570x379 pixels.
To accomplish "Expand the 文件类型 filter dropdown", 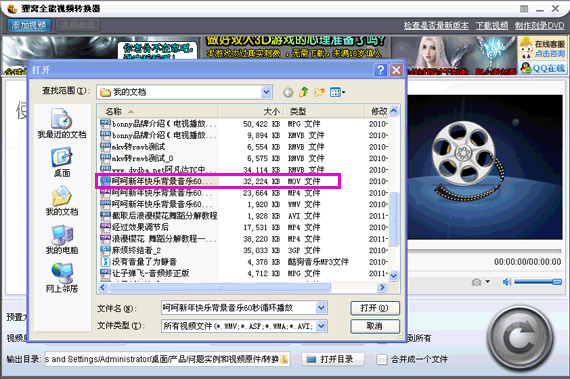I will click(321, 326).
